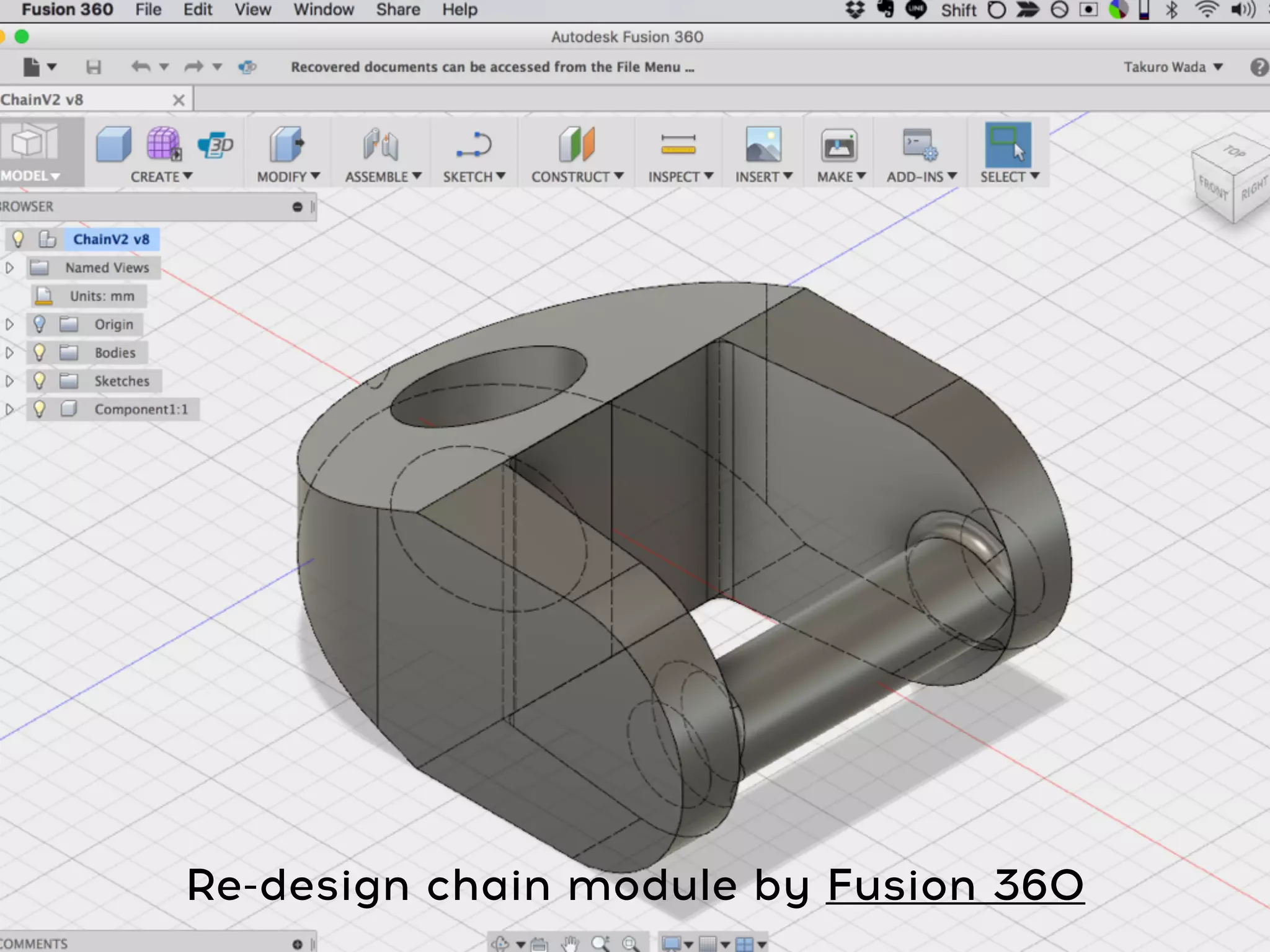
Task: Click the Inspect measure icon
Action: (678, 144)
